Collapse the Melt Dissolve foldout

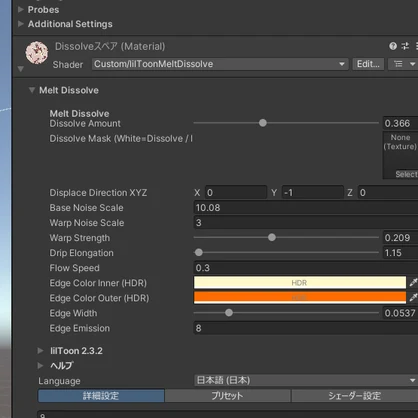(32, 90)
